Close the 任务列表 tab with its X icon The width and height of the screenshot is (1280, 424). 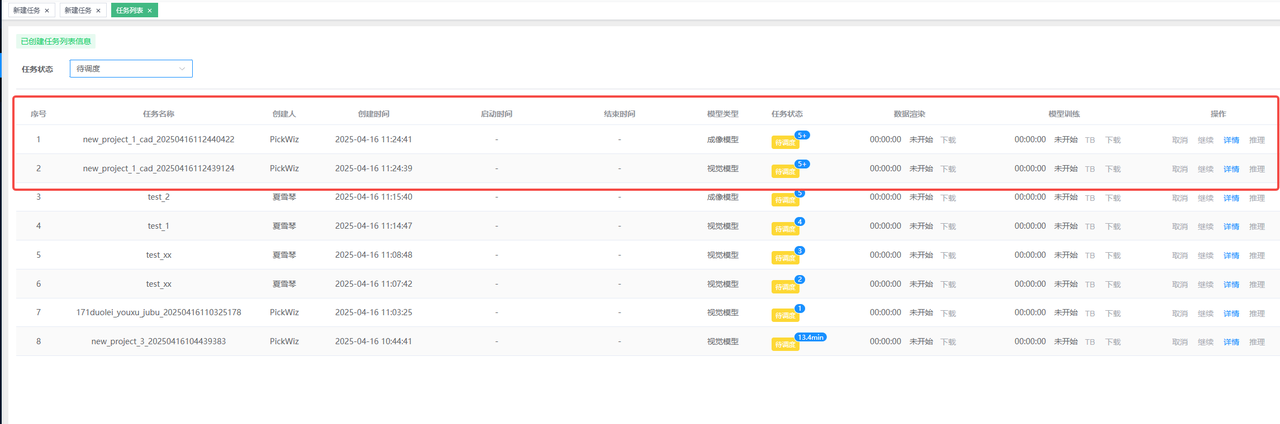pyautogui.click(x=150, y=10)
